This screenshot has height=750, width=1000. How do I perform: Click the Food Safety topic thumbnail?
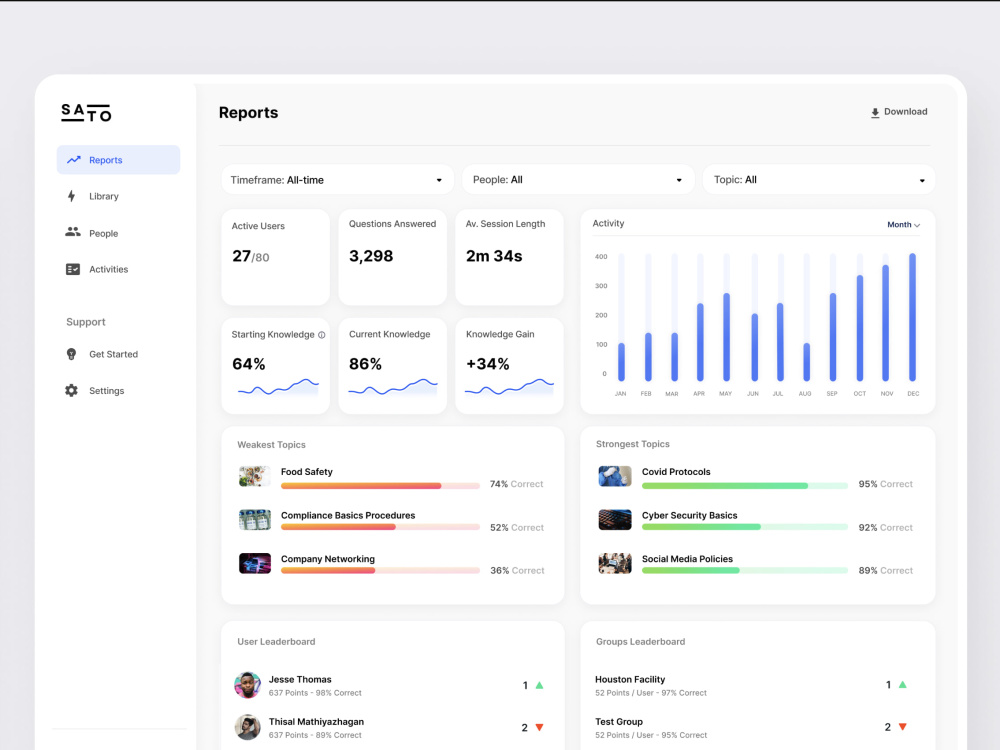point(254,476)
